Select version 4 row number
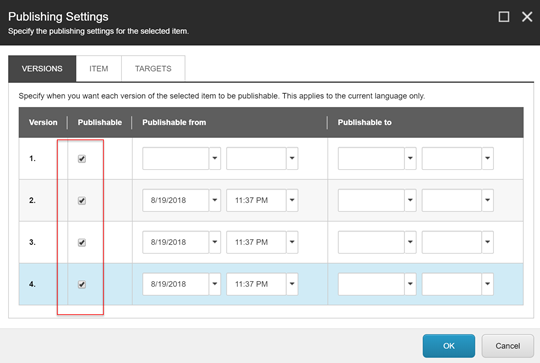 pyautogui.click(x=32, y=284)
